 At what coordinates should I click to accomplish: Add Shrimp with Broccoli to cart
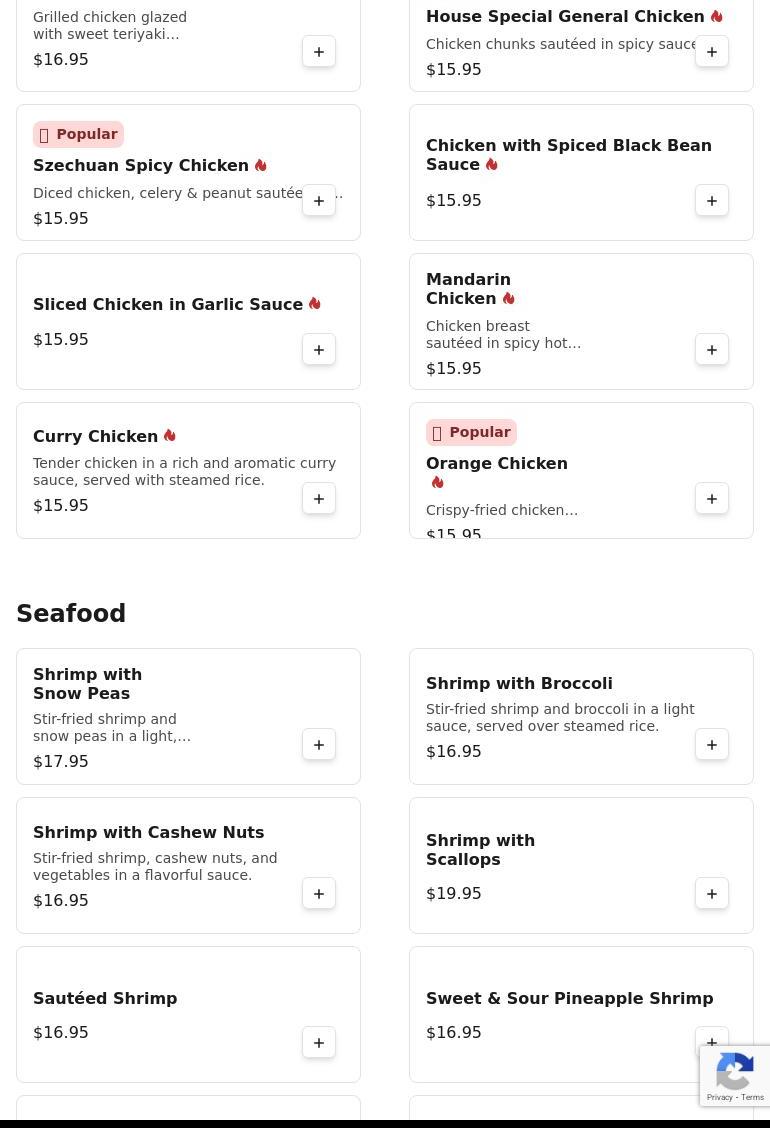(x=712, y=745)
